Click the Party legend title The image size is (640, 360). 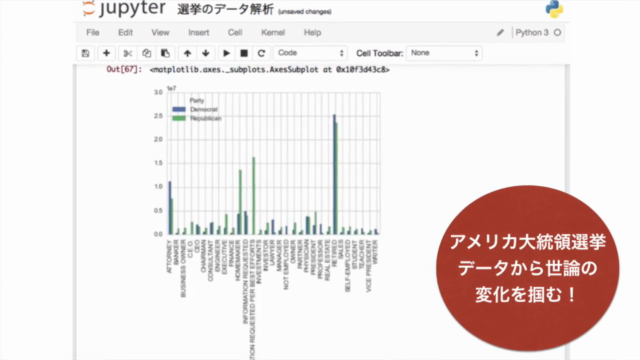tap(197, 100)
